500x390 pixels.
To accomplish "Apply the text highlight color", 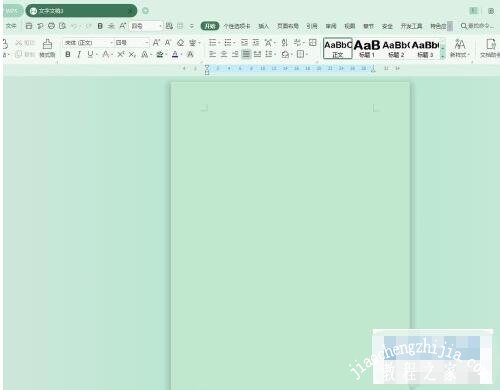I will tap(160, 54).
